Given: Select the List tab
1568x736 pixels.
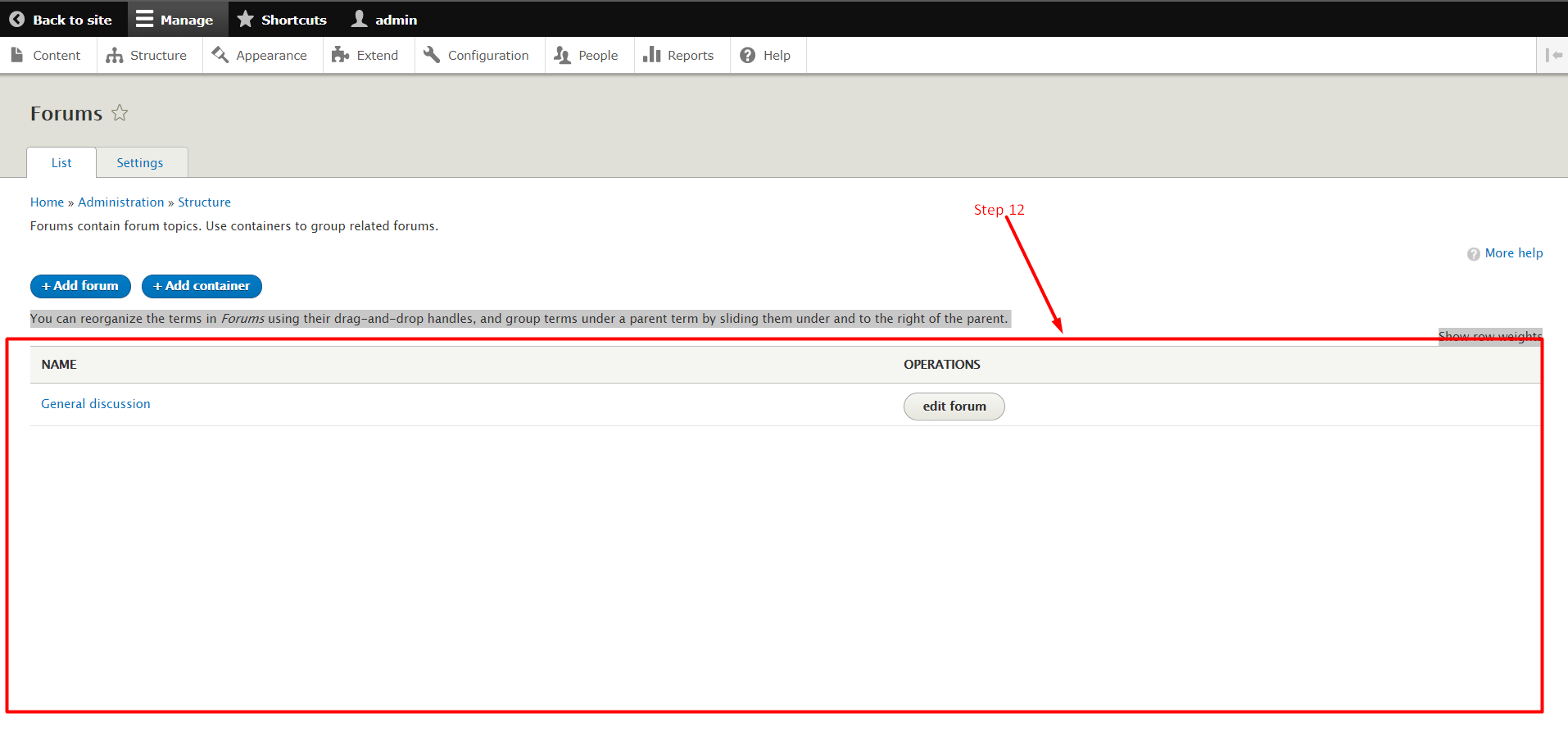Looking at the screenshot, I should (x=61, y=162).
